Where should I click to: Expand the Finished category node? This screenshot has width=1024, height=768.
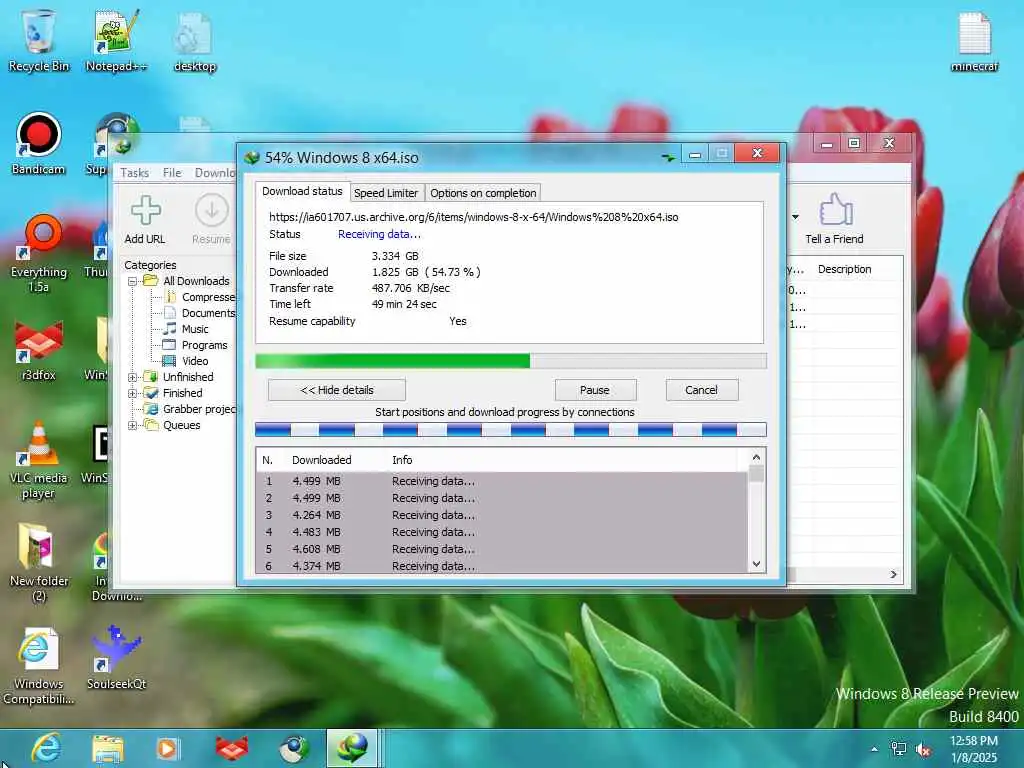(133, 393)
